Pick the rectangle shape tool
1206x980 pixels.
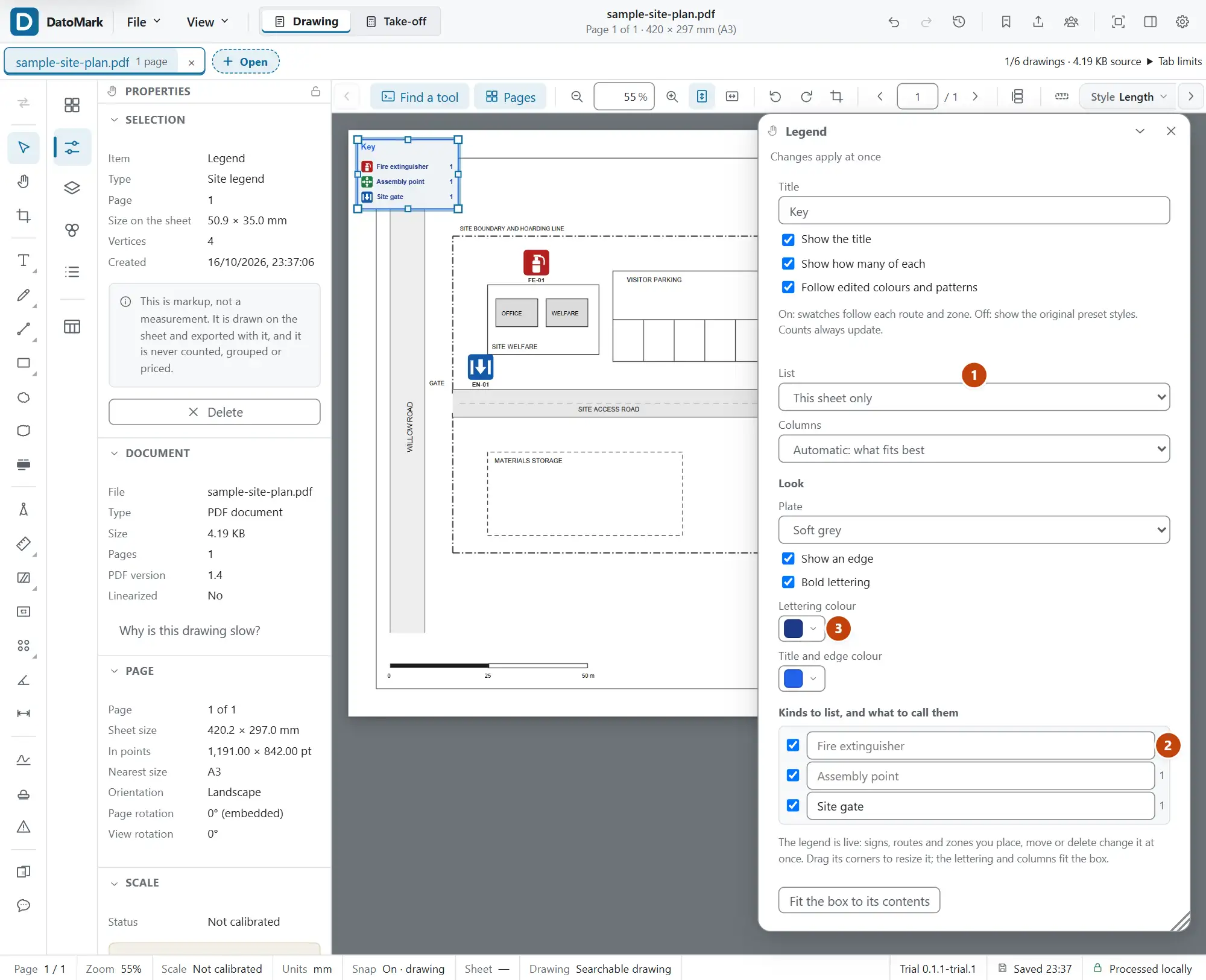click(x=24, y=363)
